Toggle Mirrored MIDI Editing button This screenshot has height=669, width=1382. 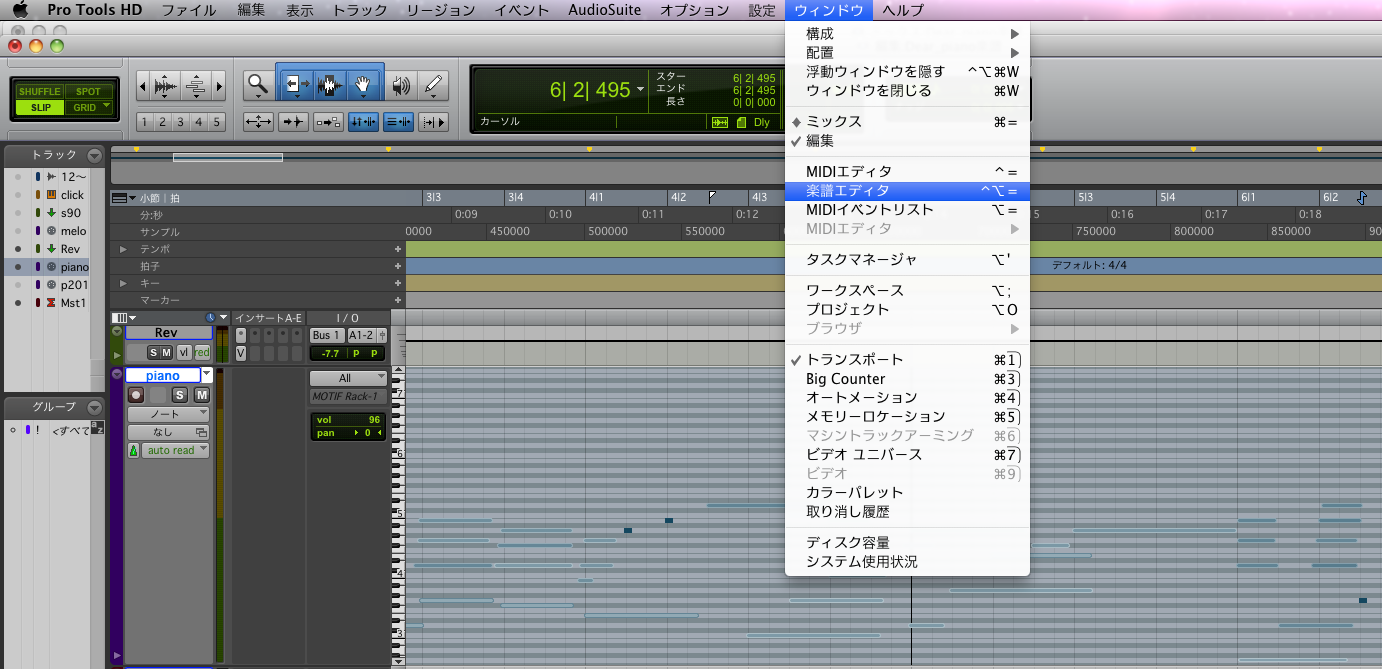(x=328, y=122)
